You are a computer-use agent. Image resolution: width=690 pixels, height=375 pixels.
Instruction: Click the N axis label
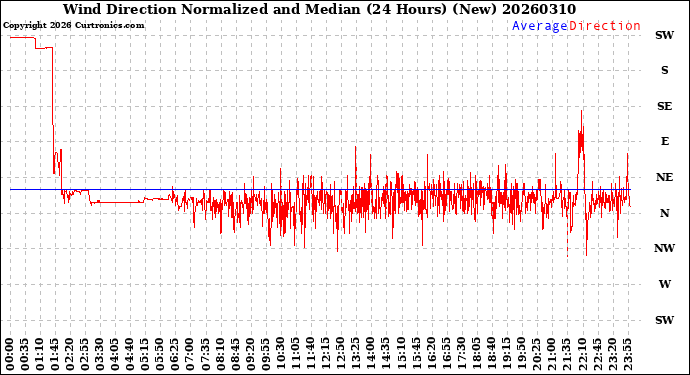[x=664, y=213]
